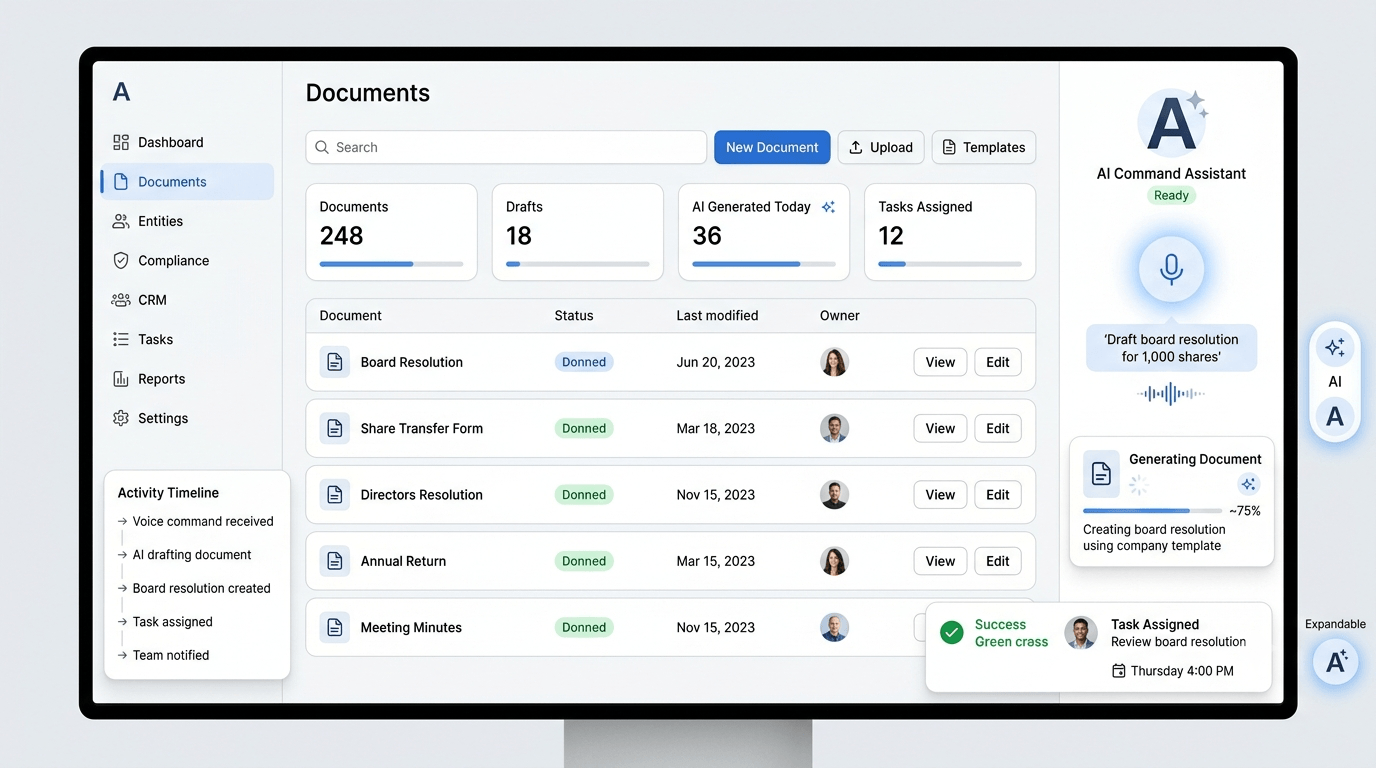Click the Tasks Assigned 12 progress bar
Screen dimensions: 1376x768
(x=950, y=264)
